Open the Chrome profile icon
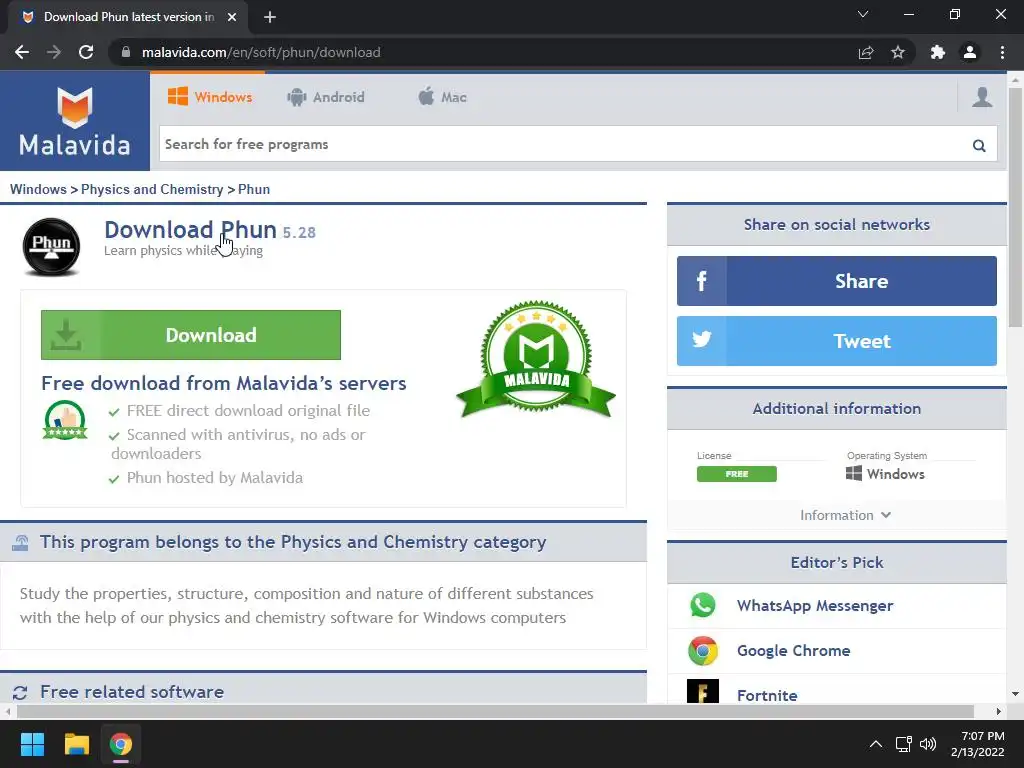The width and height of the screenshot is (1024, 768). click(970, 52)
